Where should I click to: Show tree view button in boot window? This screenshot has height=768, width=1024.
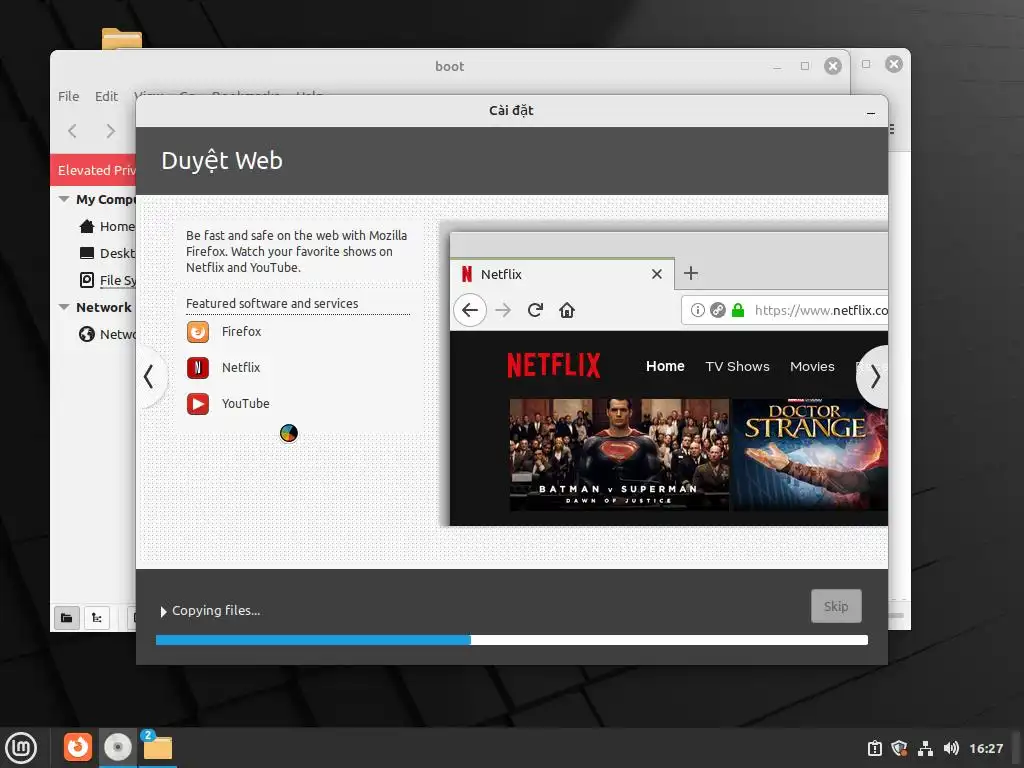(x=97, y=618)
